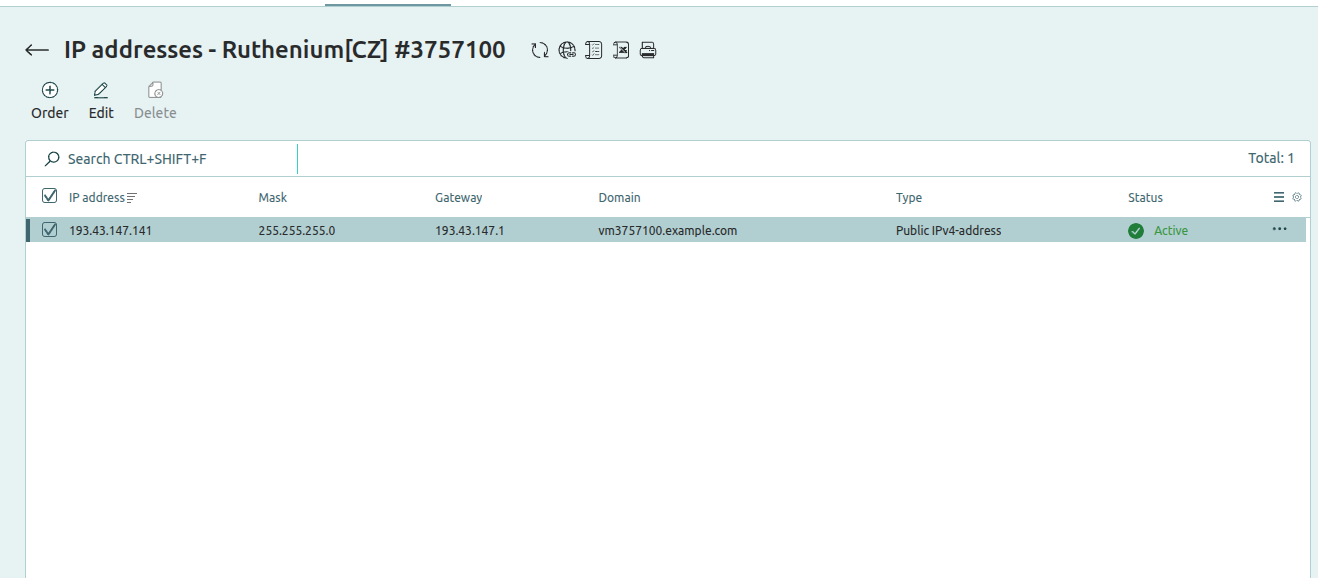Uncheck the 193.43.147.141 row checkbox
1318x578 pixels.
tap(50, 230)
